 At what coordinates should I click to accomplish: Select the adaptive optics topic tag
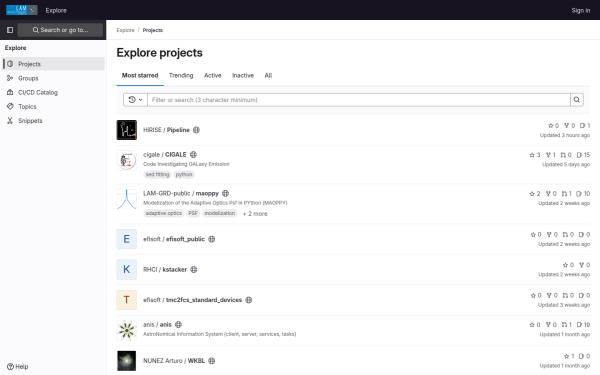[x=164, y=213]
